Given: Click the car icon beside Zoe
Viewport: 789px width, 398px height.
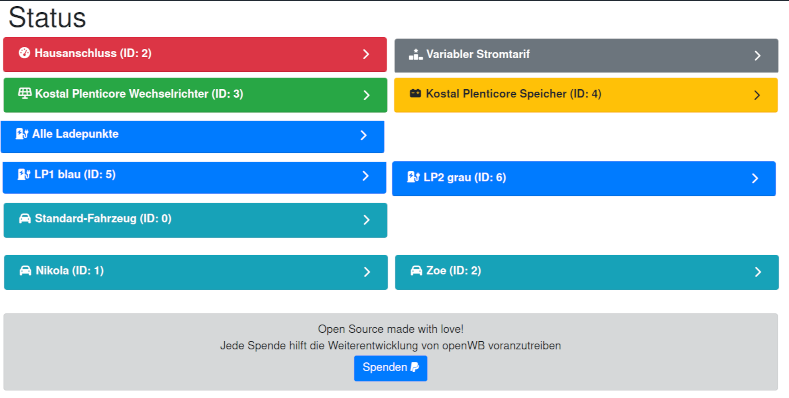Looking at the screenshot, I should pyautogui.click(x=416, y=271).
